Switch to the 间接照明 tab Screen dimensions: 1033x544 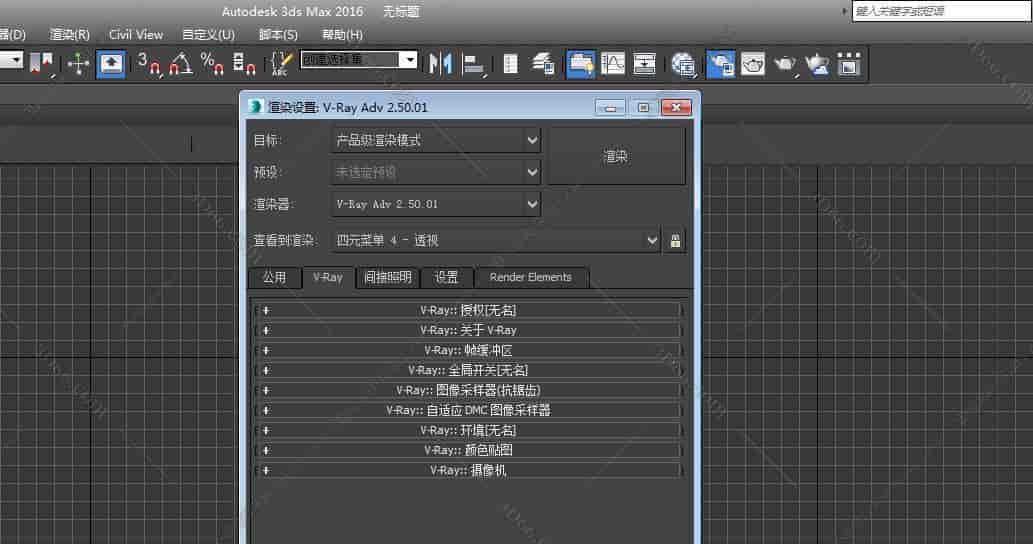point(387,277)
